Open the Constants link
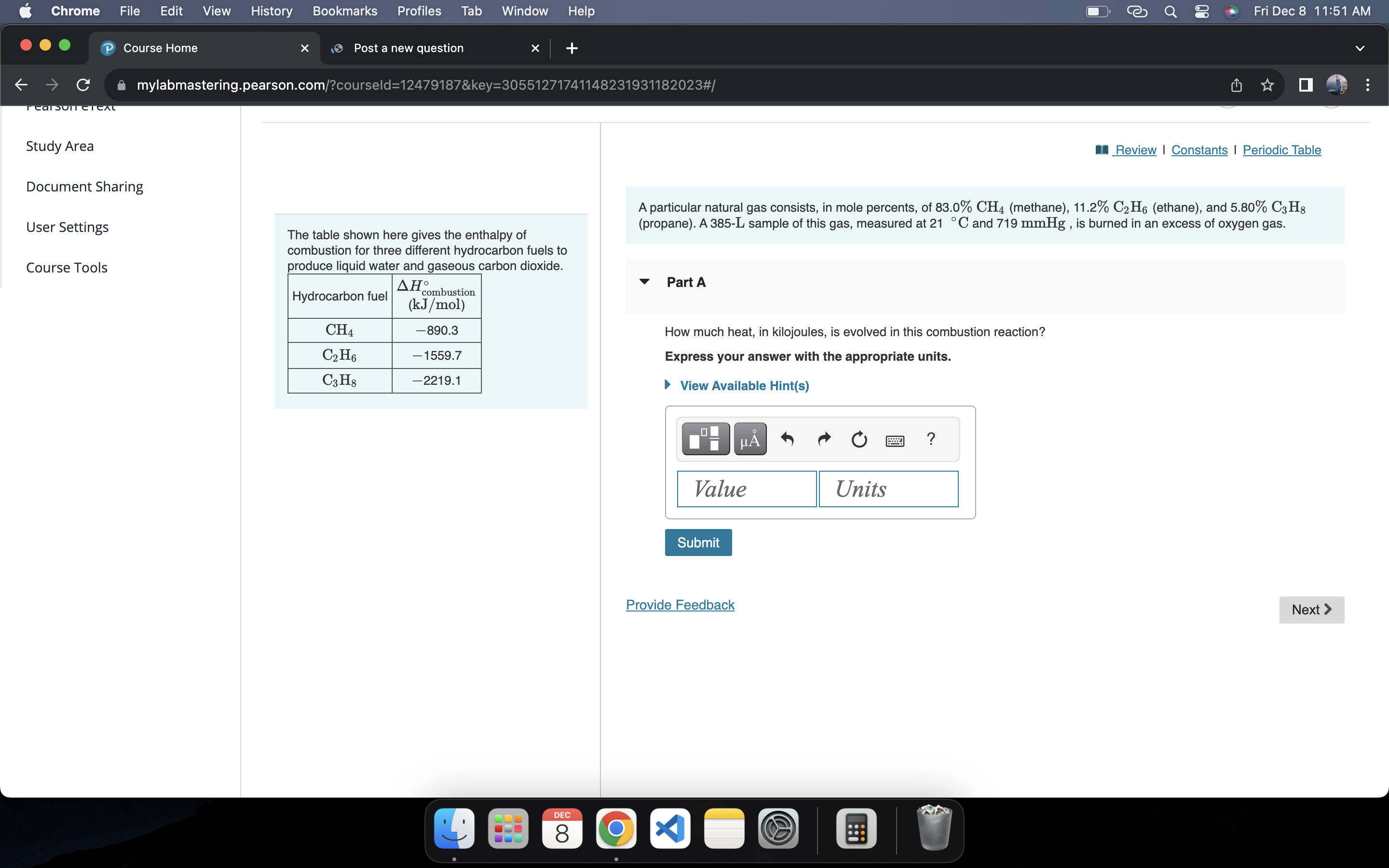Screen dimensions: 1389x868 pyautogui.click(x=1199, y=150)
